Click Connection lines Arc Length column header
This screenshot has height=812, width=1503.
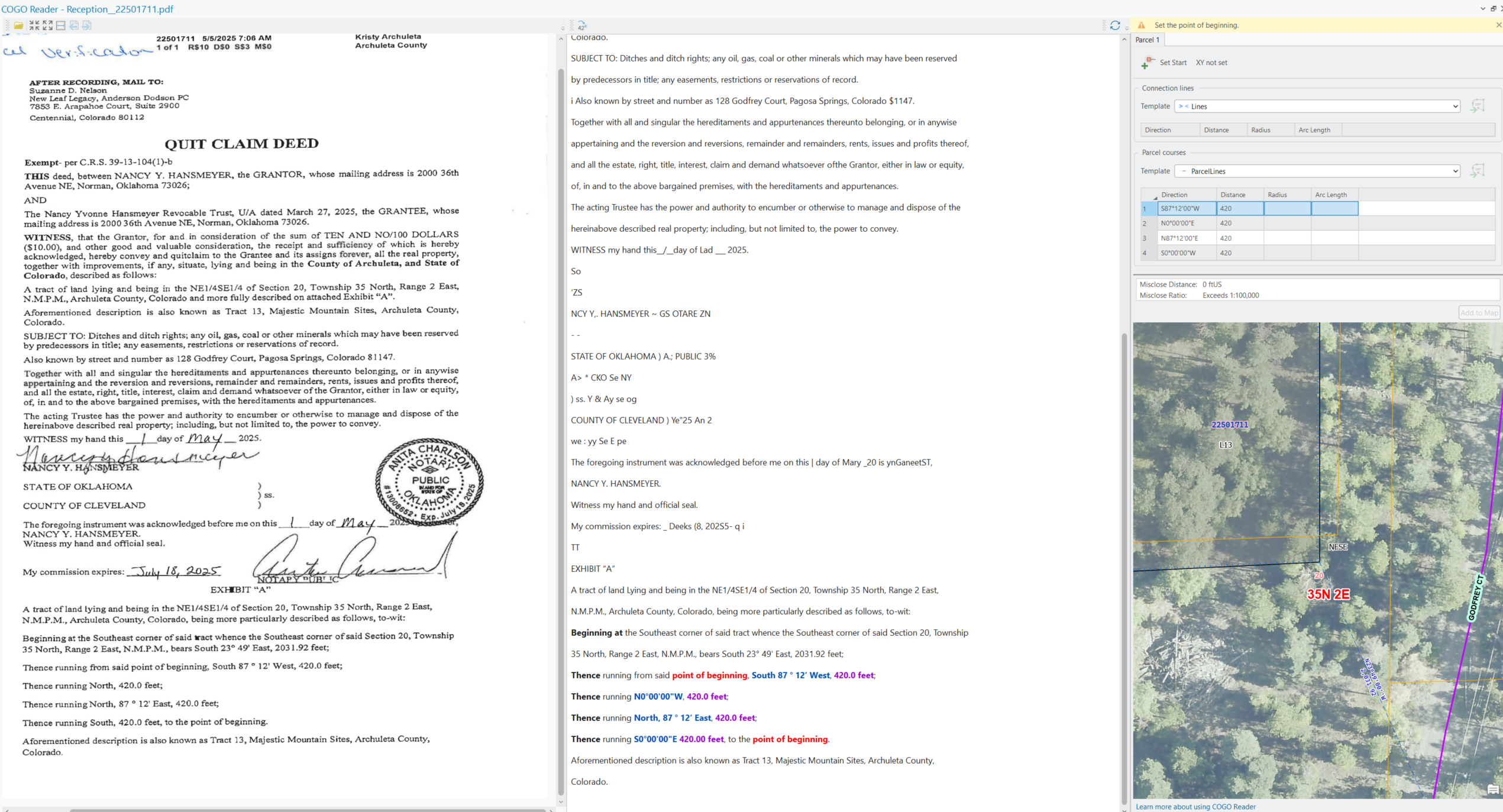[1318, 130]
